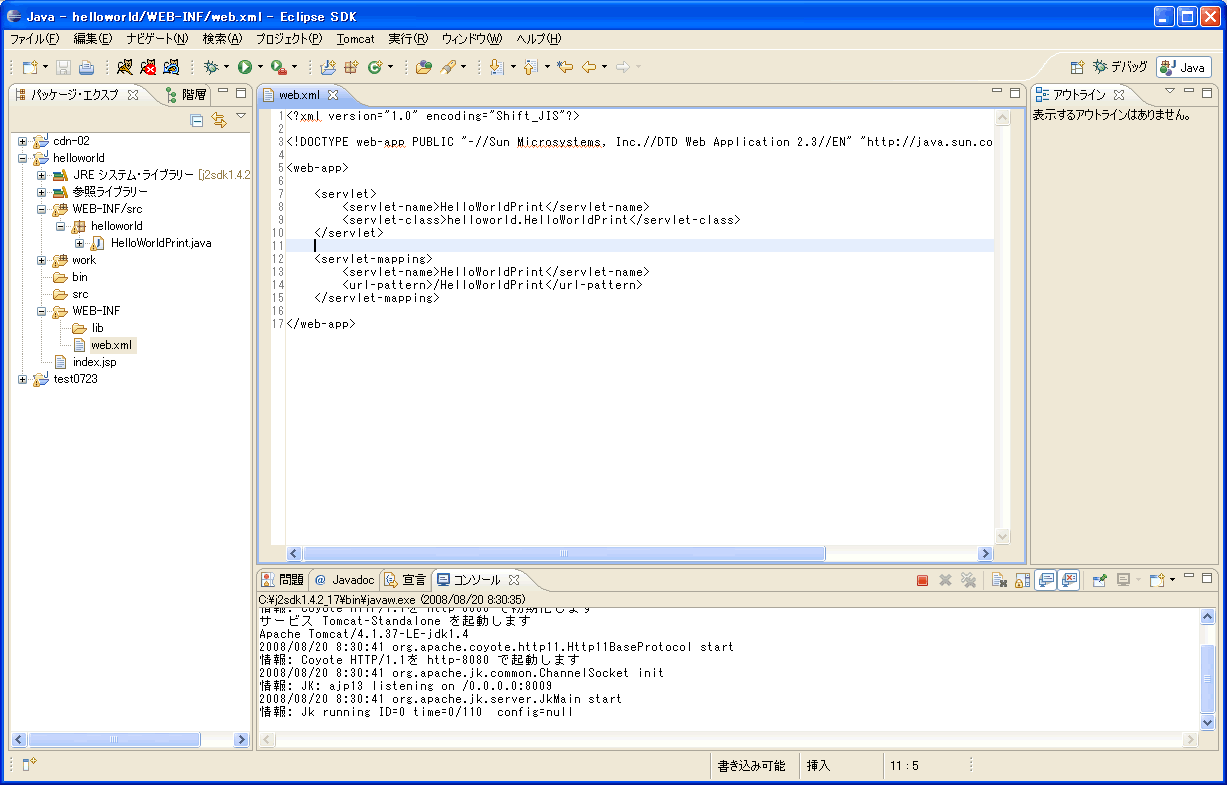
Task: Launch Debug with the bug icon
Action: (x=211, y=67)
